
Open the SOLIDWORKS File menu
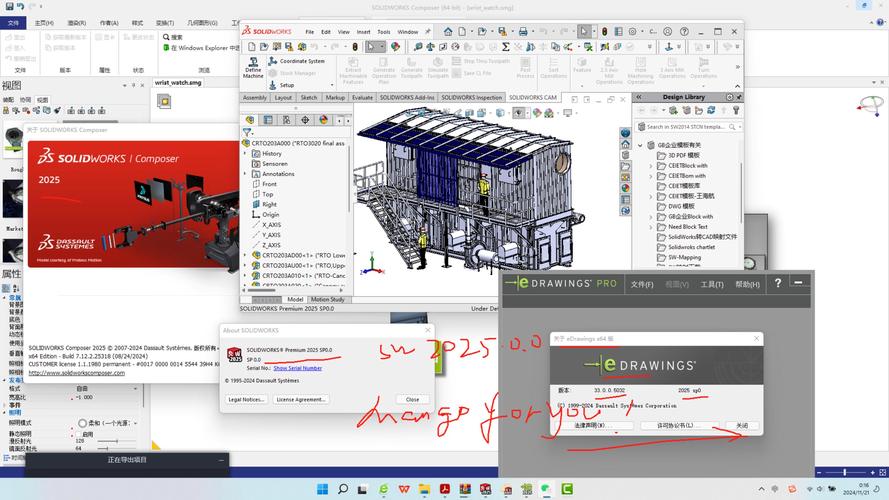coord(310,32)
